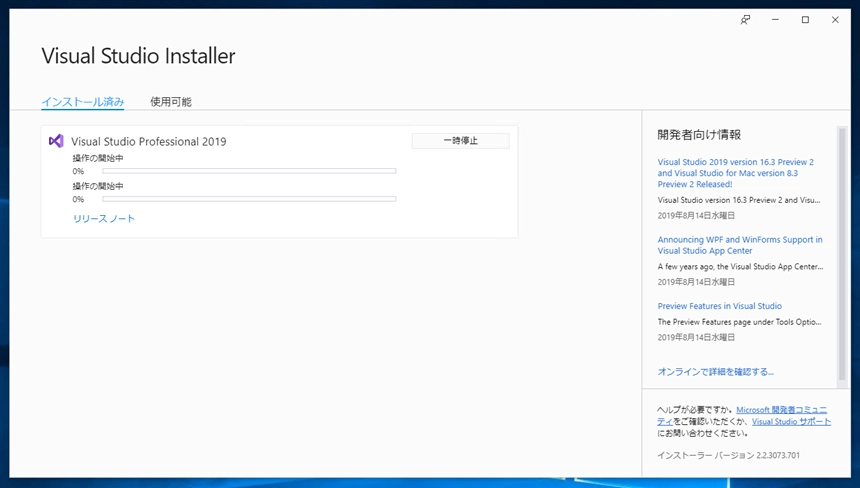Click the Visual Studio Professional 2019 logo
Screen dimensions: 860x488
(56, 141)
